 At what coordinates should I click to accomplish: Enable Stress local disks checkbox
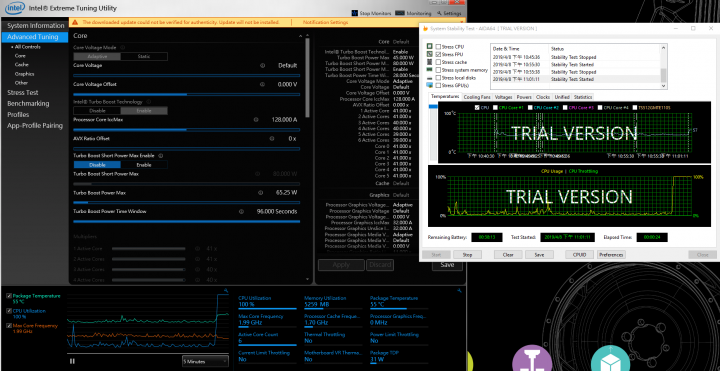(438, 78)
